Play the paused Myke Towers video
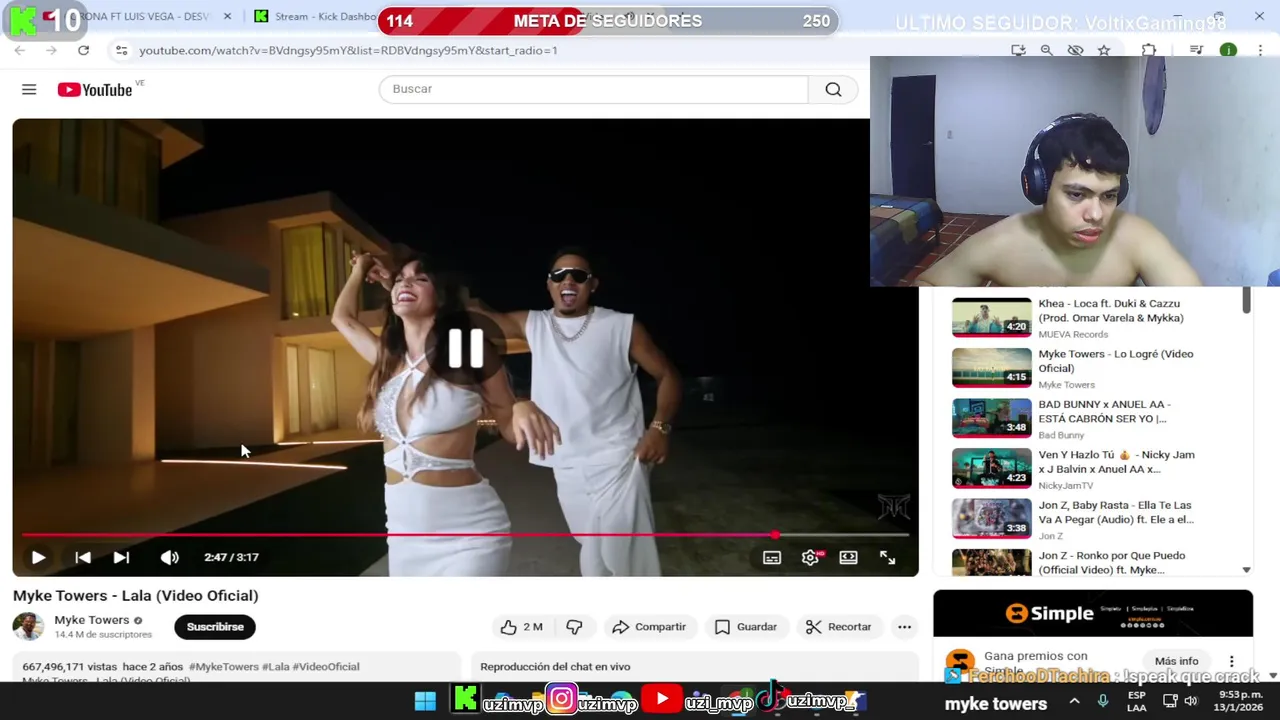The height and width of the screenshot is (720, 1280). (38, 558)
